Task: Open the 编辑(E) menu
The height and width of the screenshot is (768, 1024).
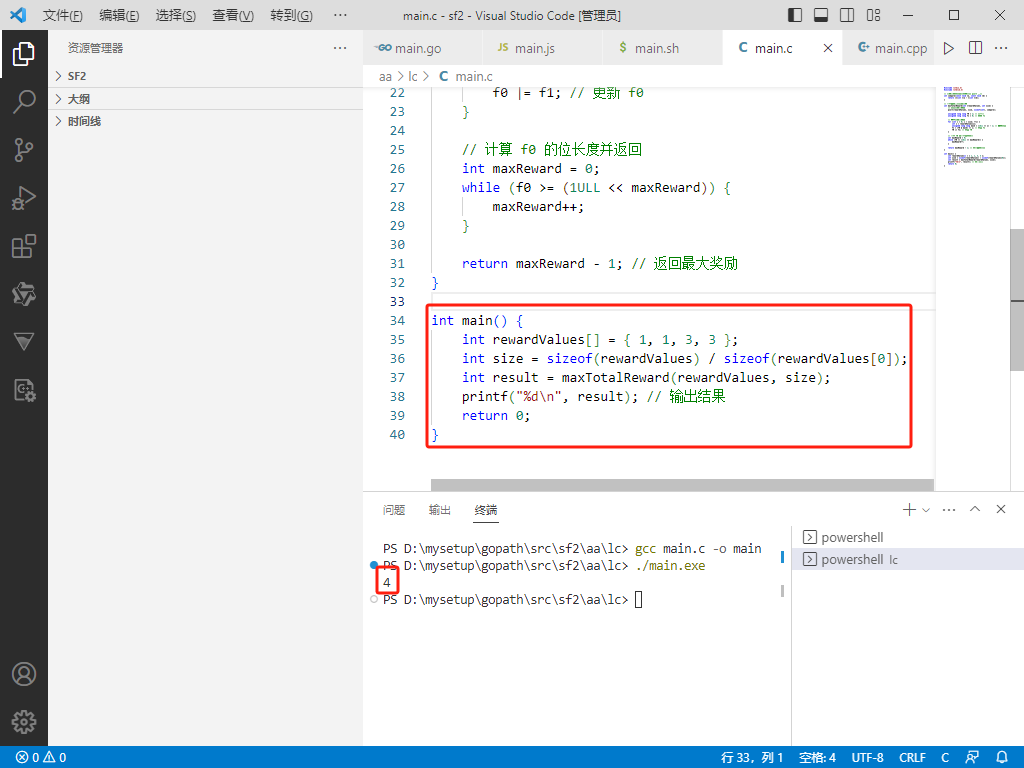Action: (120, 15)
